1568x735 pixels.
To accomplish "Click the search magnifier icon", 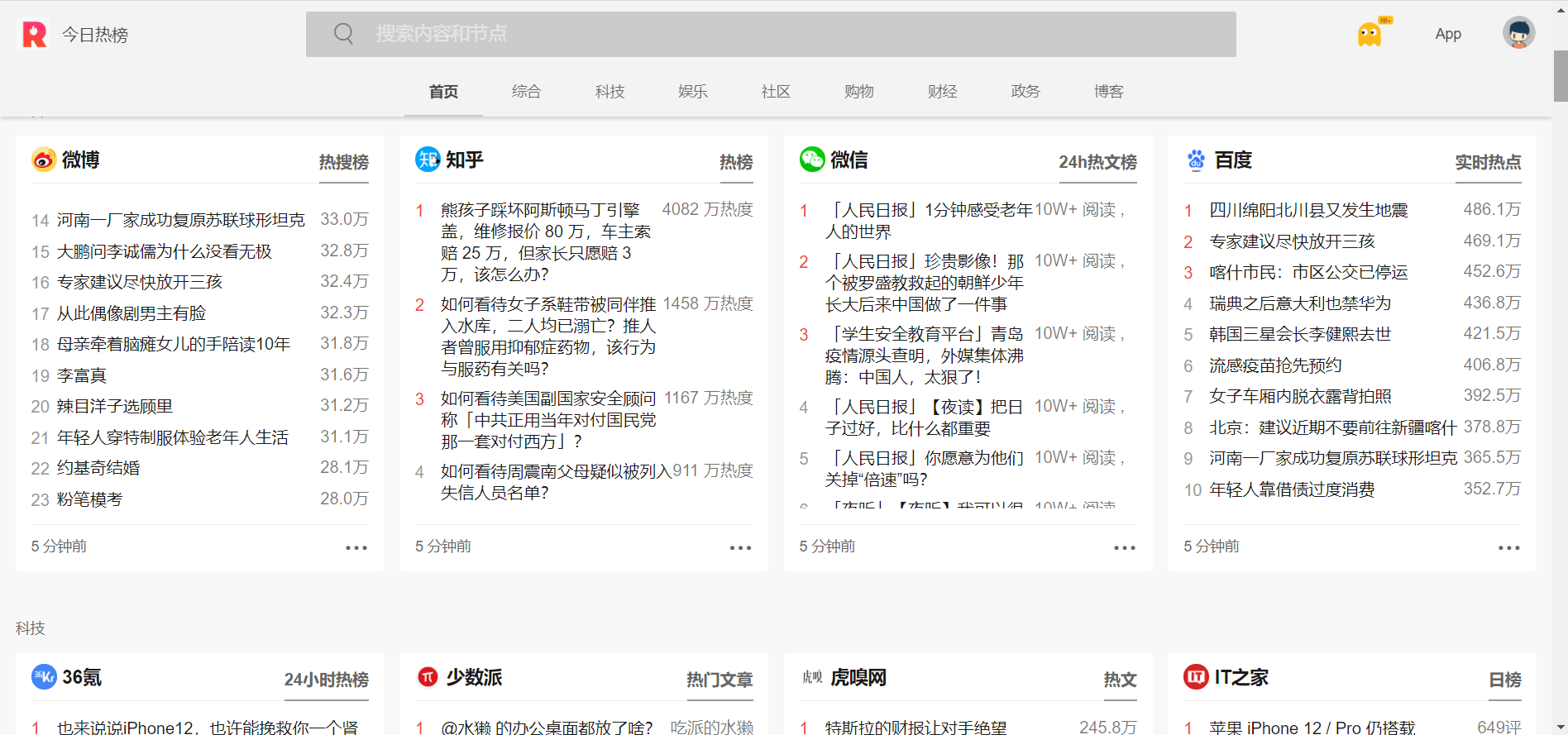I will click(343, 34).
